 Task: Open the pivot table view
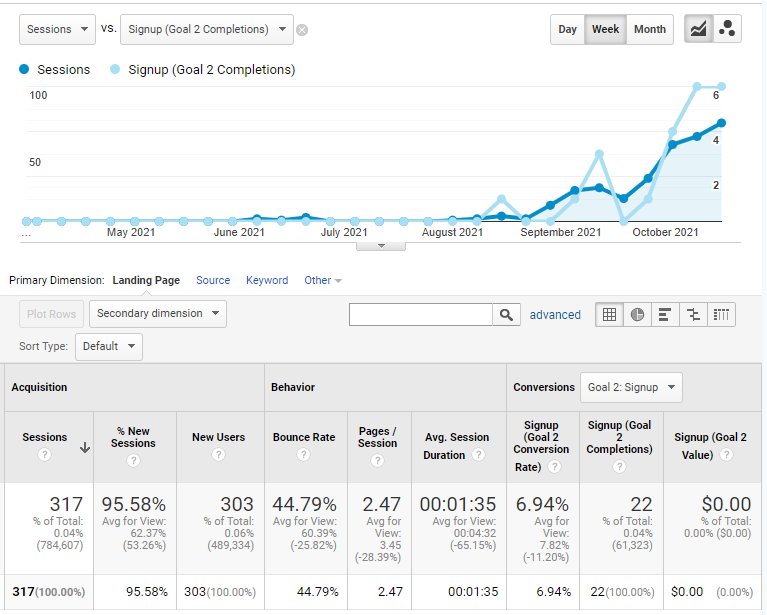[721, 315]
